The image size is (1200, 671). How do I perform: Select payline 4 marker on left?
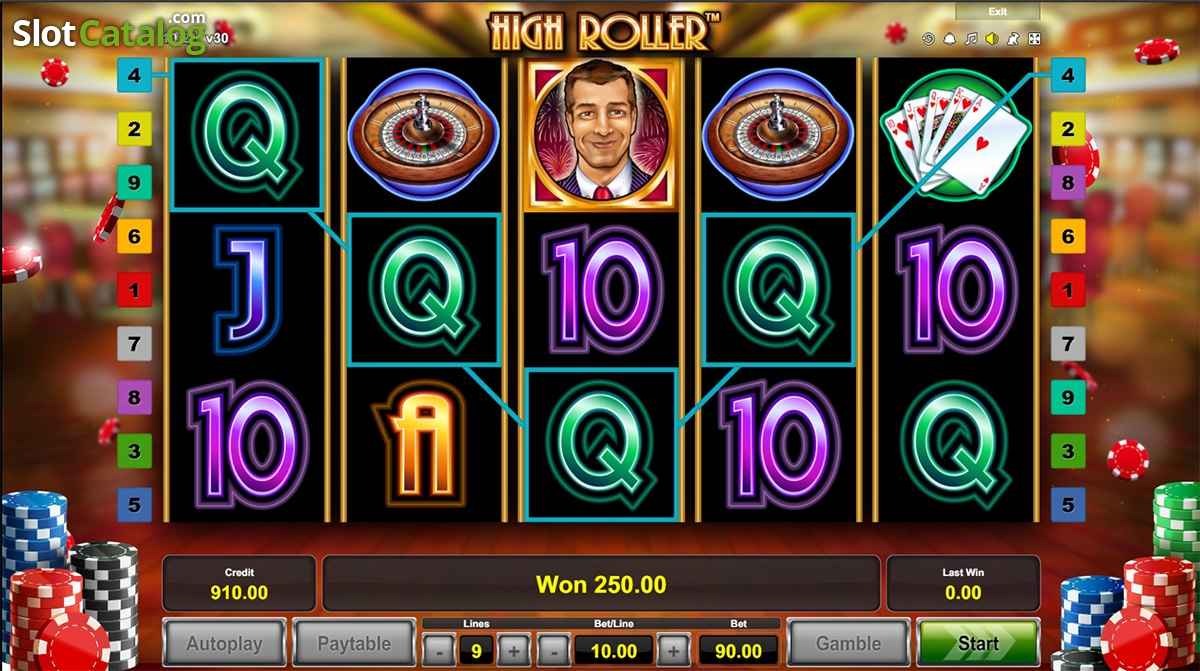point(134,74)
